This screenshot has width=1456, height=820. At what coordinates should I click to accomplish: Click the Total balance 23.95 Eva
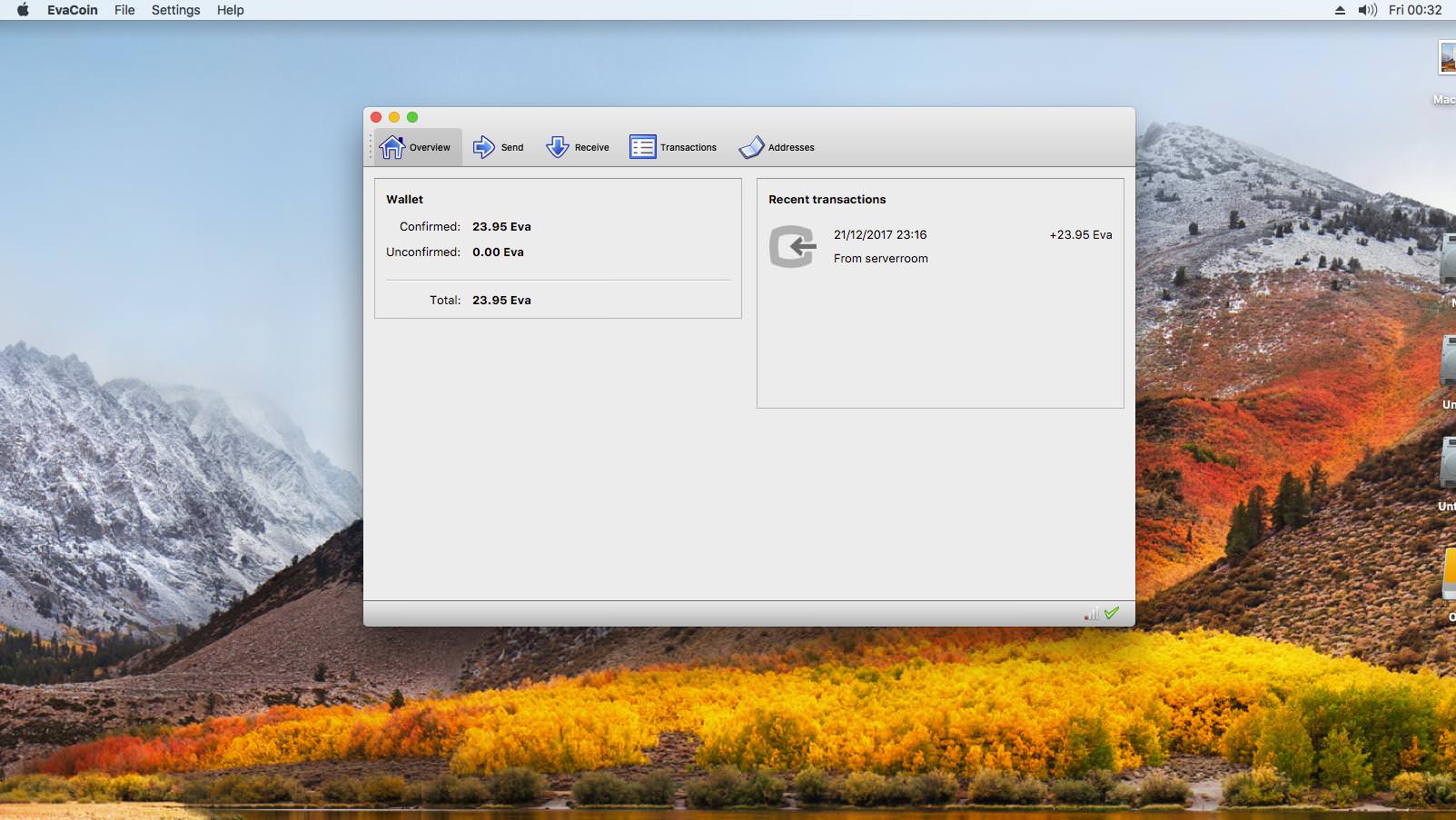click(x=501, y=301)
